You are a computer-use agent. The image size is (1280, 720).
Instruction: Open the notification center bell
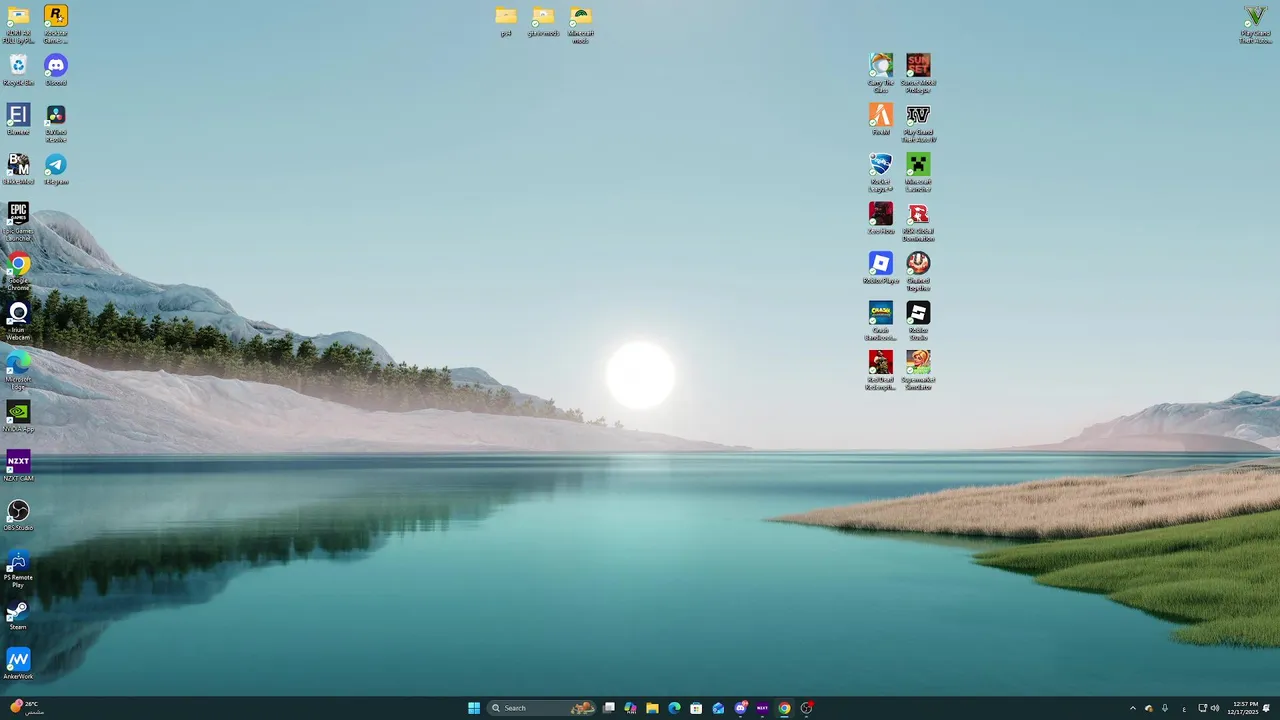click(1266, 708)
